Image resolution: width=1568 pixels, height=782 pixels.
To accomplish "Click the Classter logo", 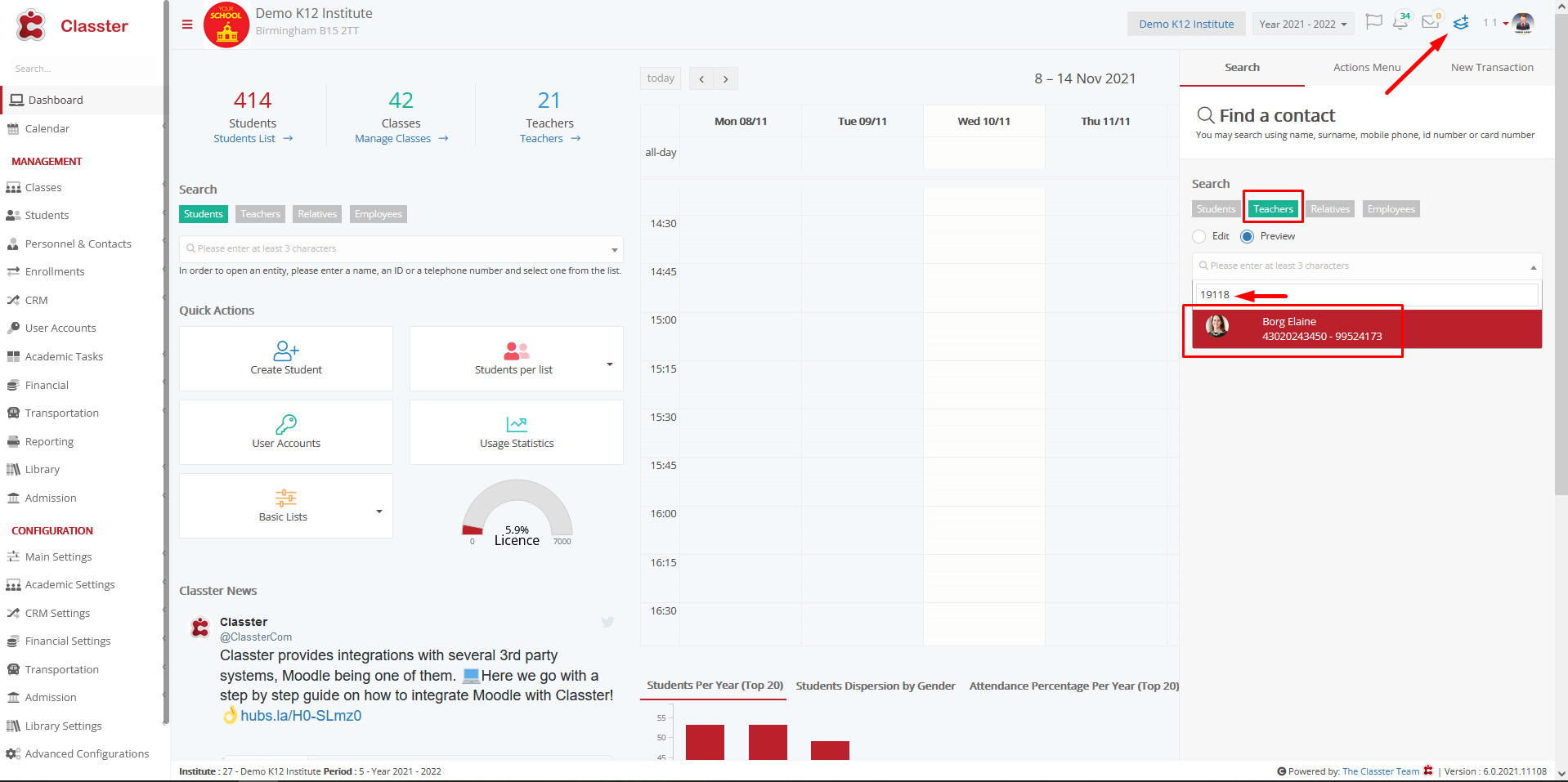I will point(71,26).
